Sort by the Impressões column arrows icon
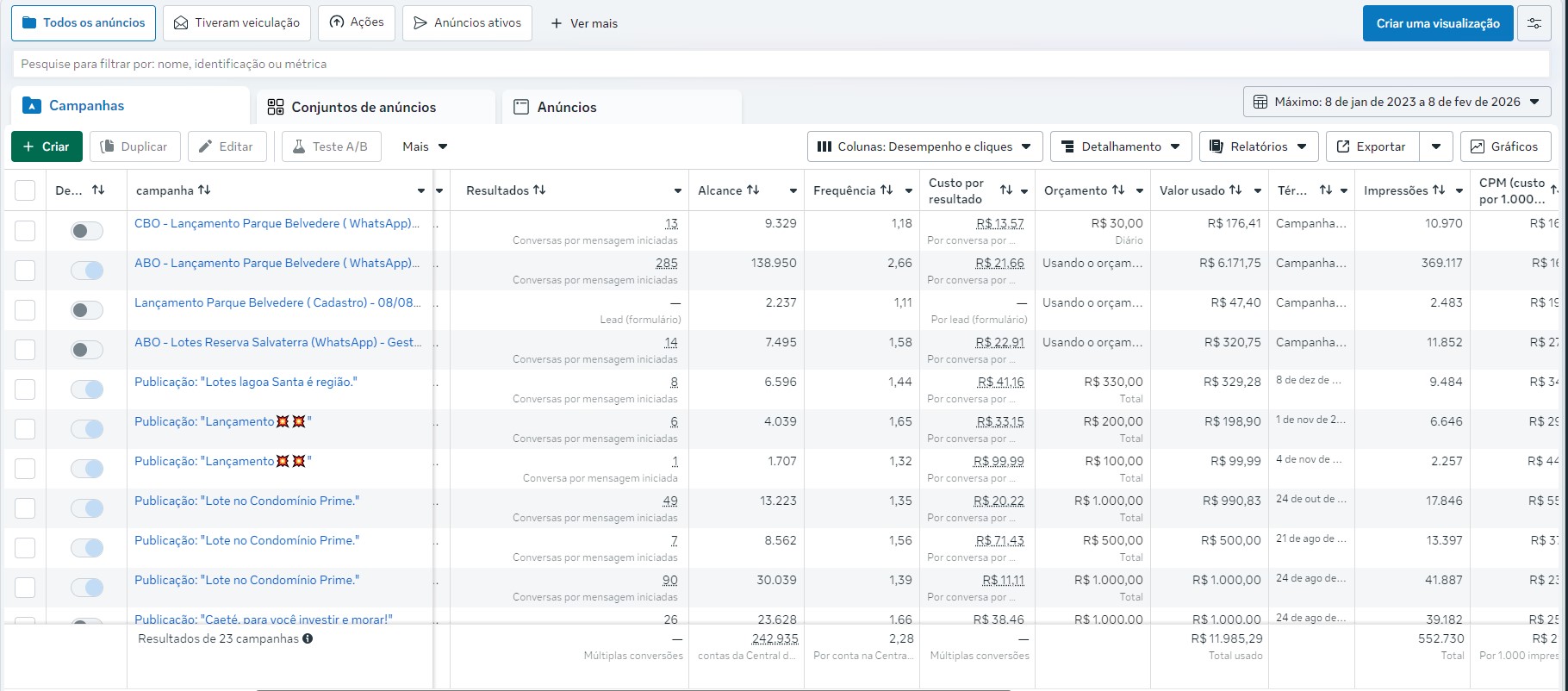Image resolution: width=1568 pixels, height=691 pixels. point(1439,190)
